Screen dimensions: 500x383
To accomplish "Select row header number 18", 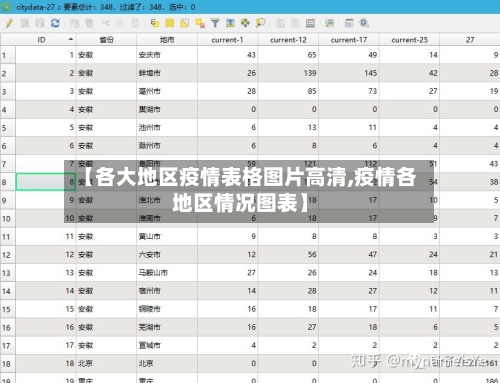I will coord(8,364).
